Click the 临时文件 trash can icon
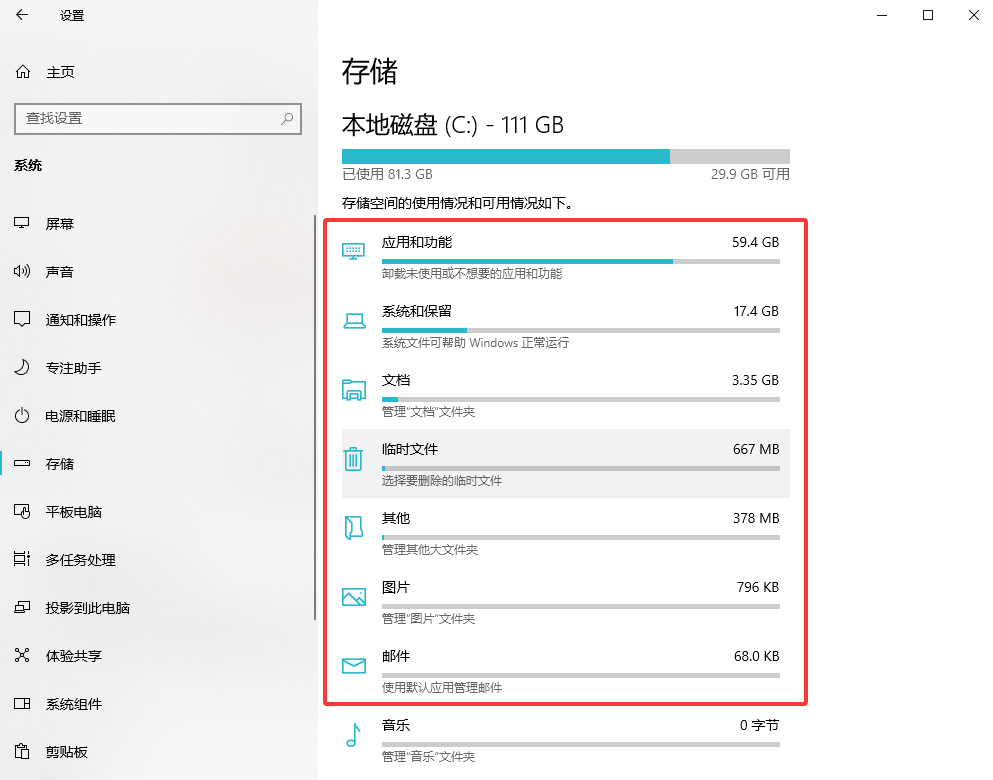The height and width of the screenshot is (780, 993). click(x=353, y=458)
